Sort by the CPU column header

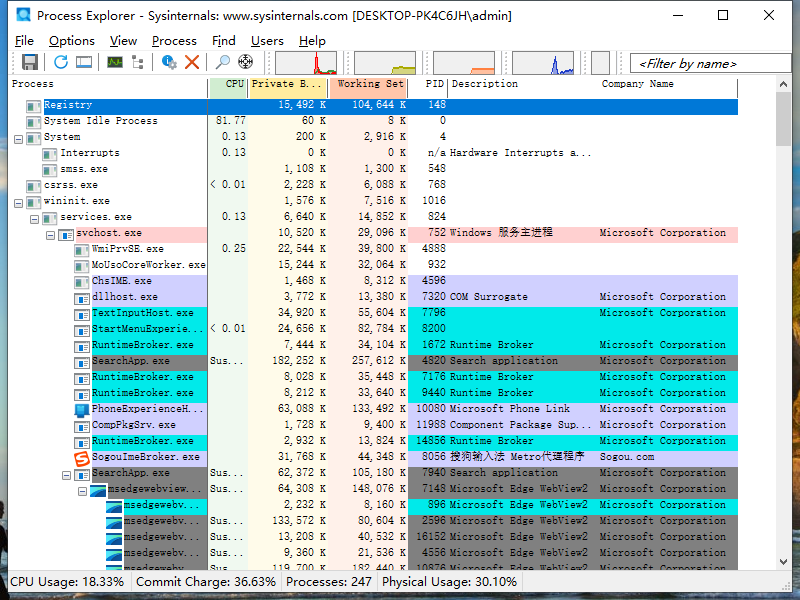(228, 87)
